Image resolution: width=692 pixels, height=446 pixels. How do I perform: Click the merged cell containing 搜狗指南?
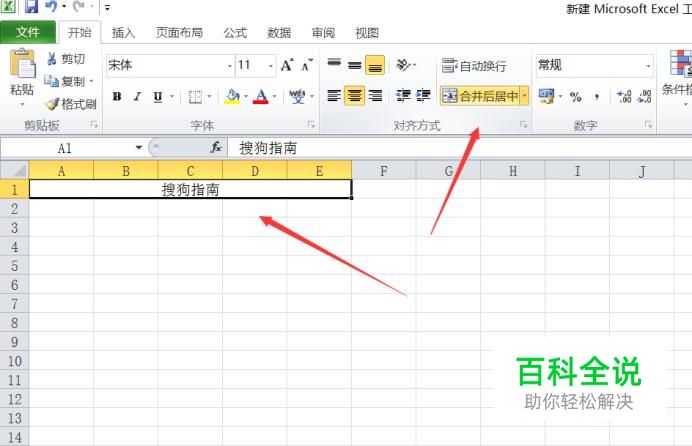pos(190,189)
